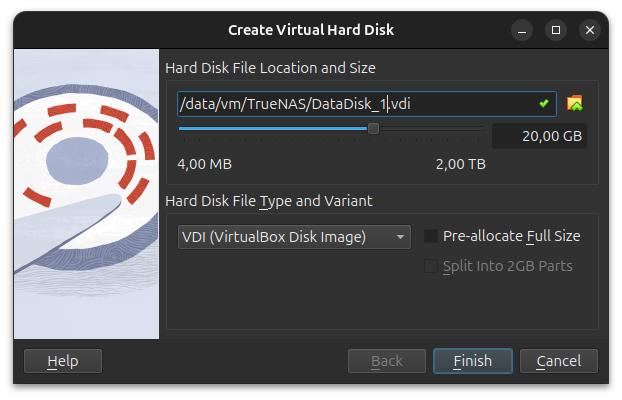Screen dimensions: 622x400
Task: Maximize the Create Virtual Hard Disk window
Action: (x=556, y=30)
